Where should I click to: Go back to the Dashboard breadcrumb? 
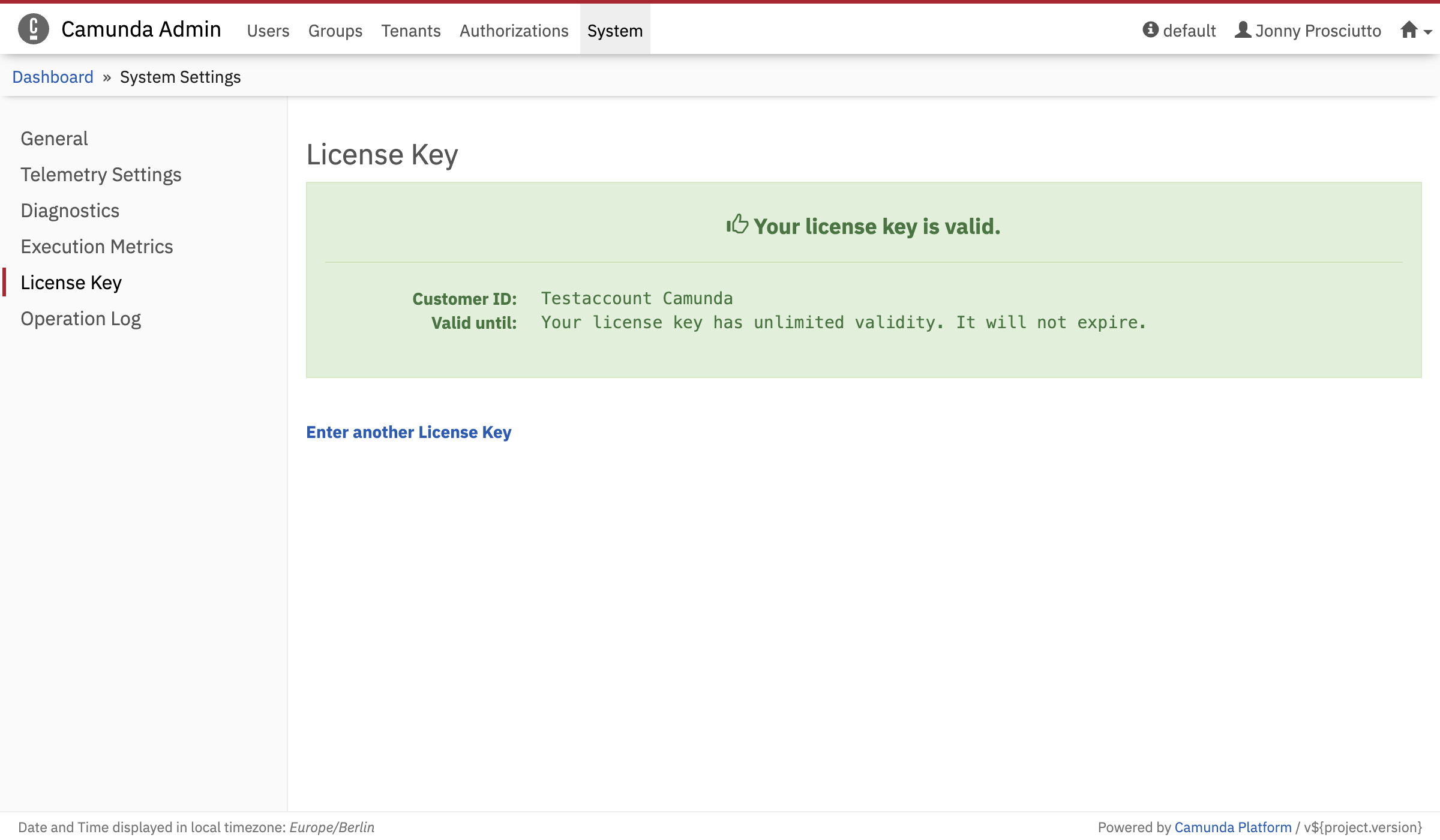[53, 77]
